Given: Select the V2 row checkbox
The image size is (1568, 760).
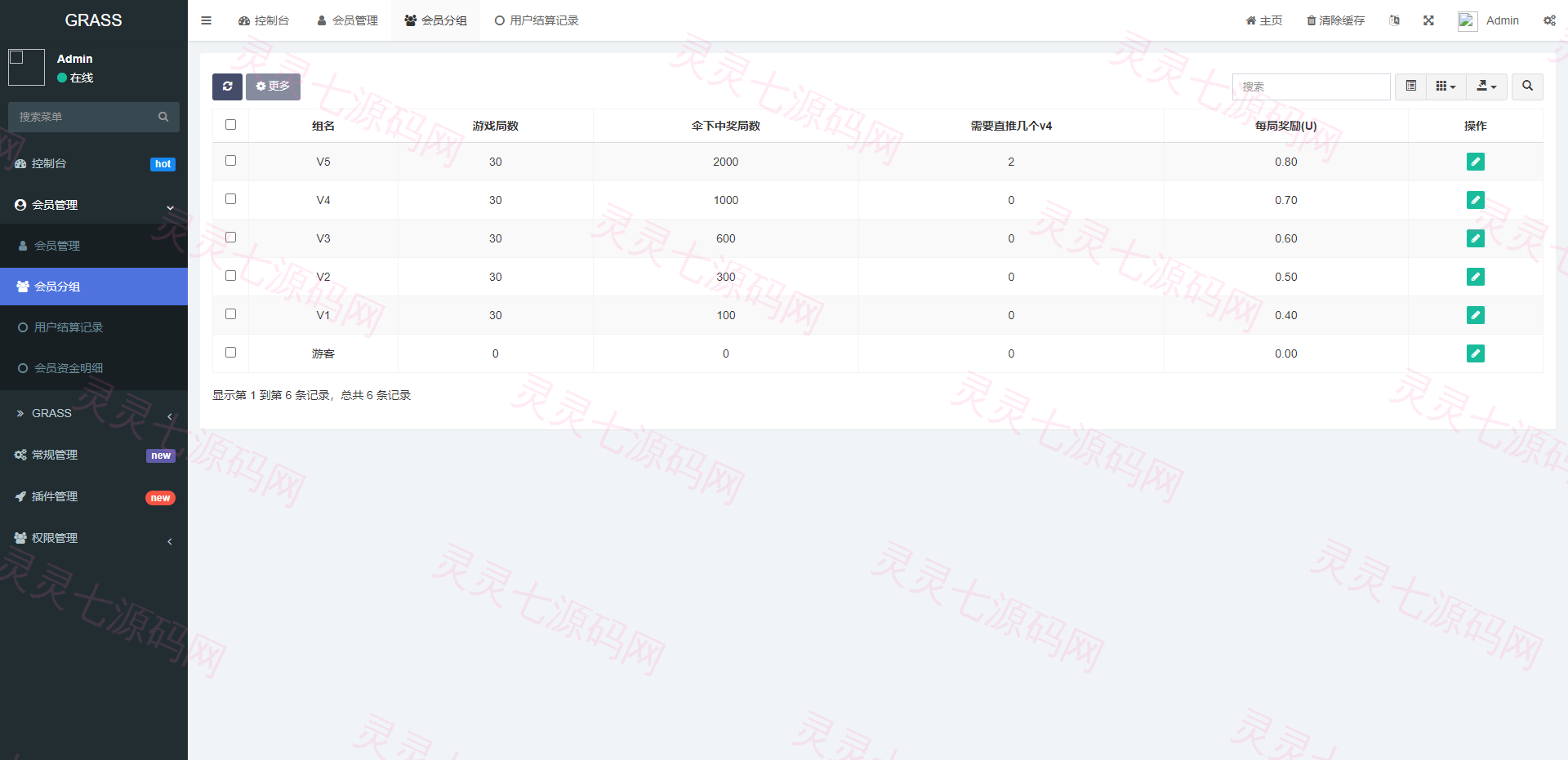Looking at the screenshot, I should pos(230,276).
